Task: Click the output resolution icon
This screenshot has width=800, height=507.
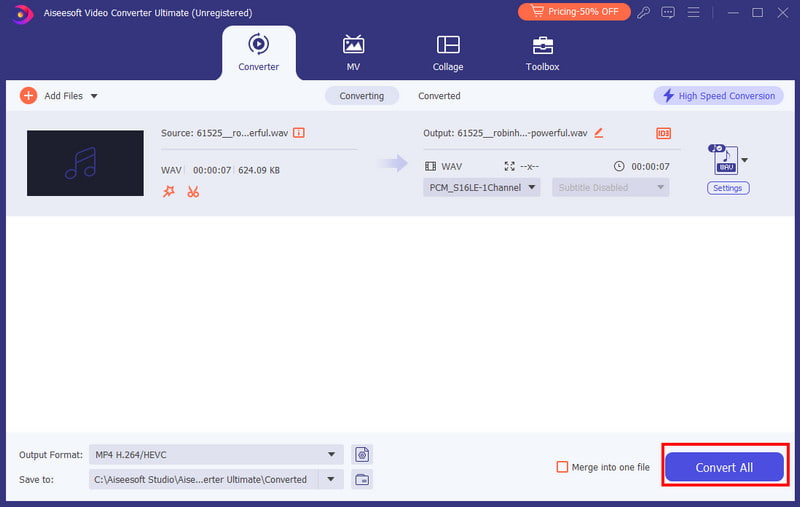Action: [x=509, y=166]
